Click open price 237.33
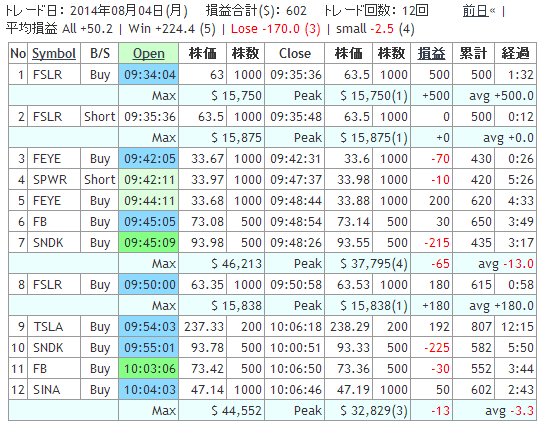The image size is (541, 425). 204,327
